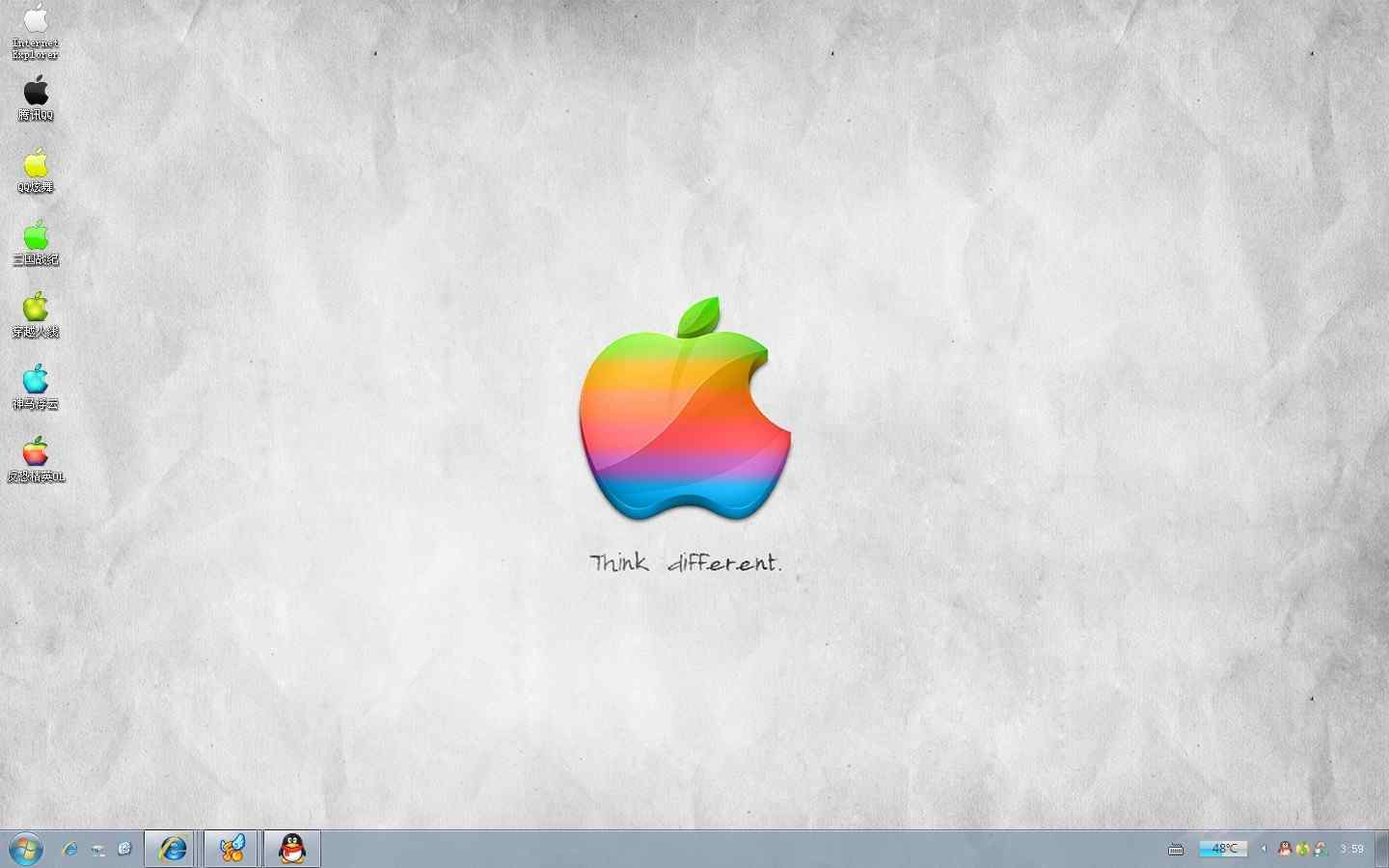Select the 三国战纪 green apple shortcut
This screenshot has width=1389, height=868.
point(36,243)
